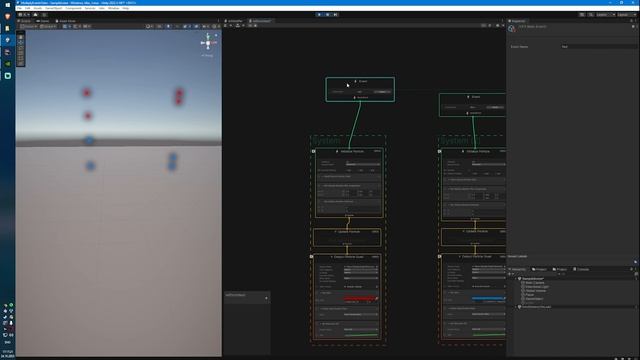Screen dimensions: 640x360
Task: Open the red color gradient swatch
Action: point(360,299)
